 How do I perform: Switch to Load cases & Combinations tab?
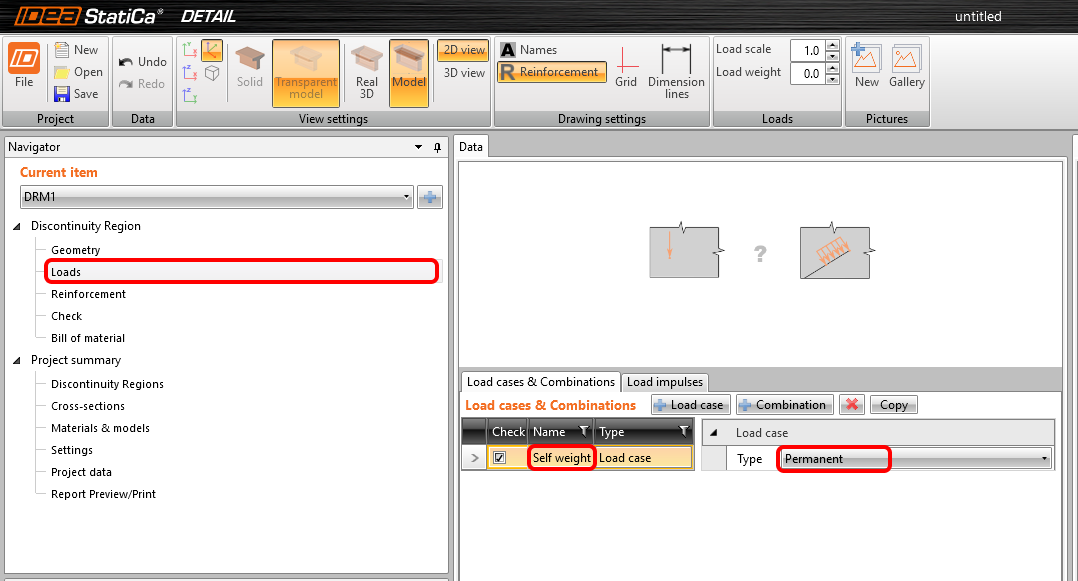[x=540, y=382]
